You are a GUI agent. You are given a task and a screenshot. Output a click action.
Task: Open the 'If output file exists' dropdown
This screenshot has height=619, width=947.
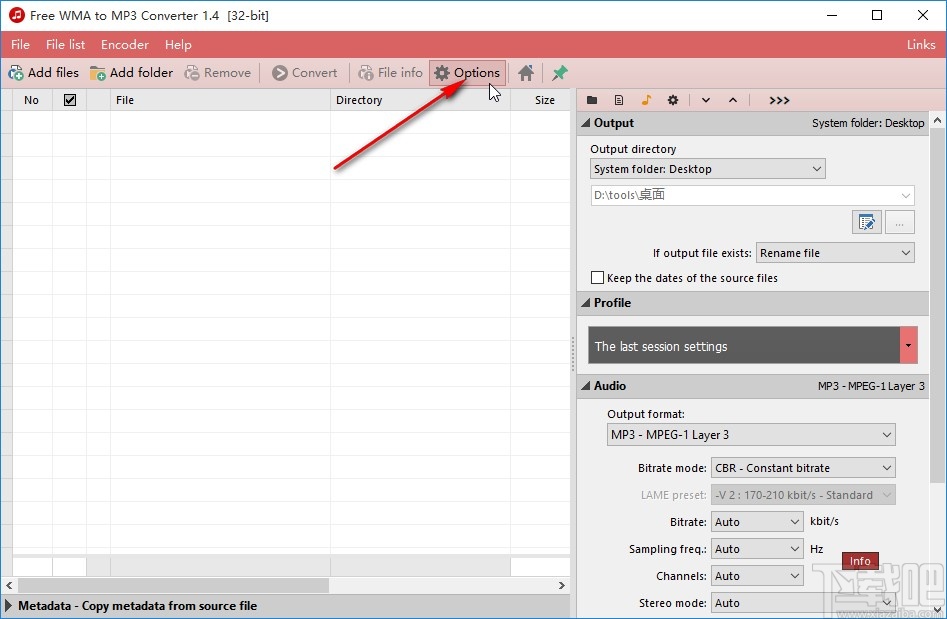point(834,252)
